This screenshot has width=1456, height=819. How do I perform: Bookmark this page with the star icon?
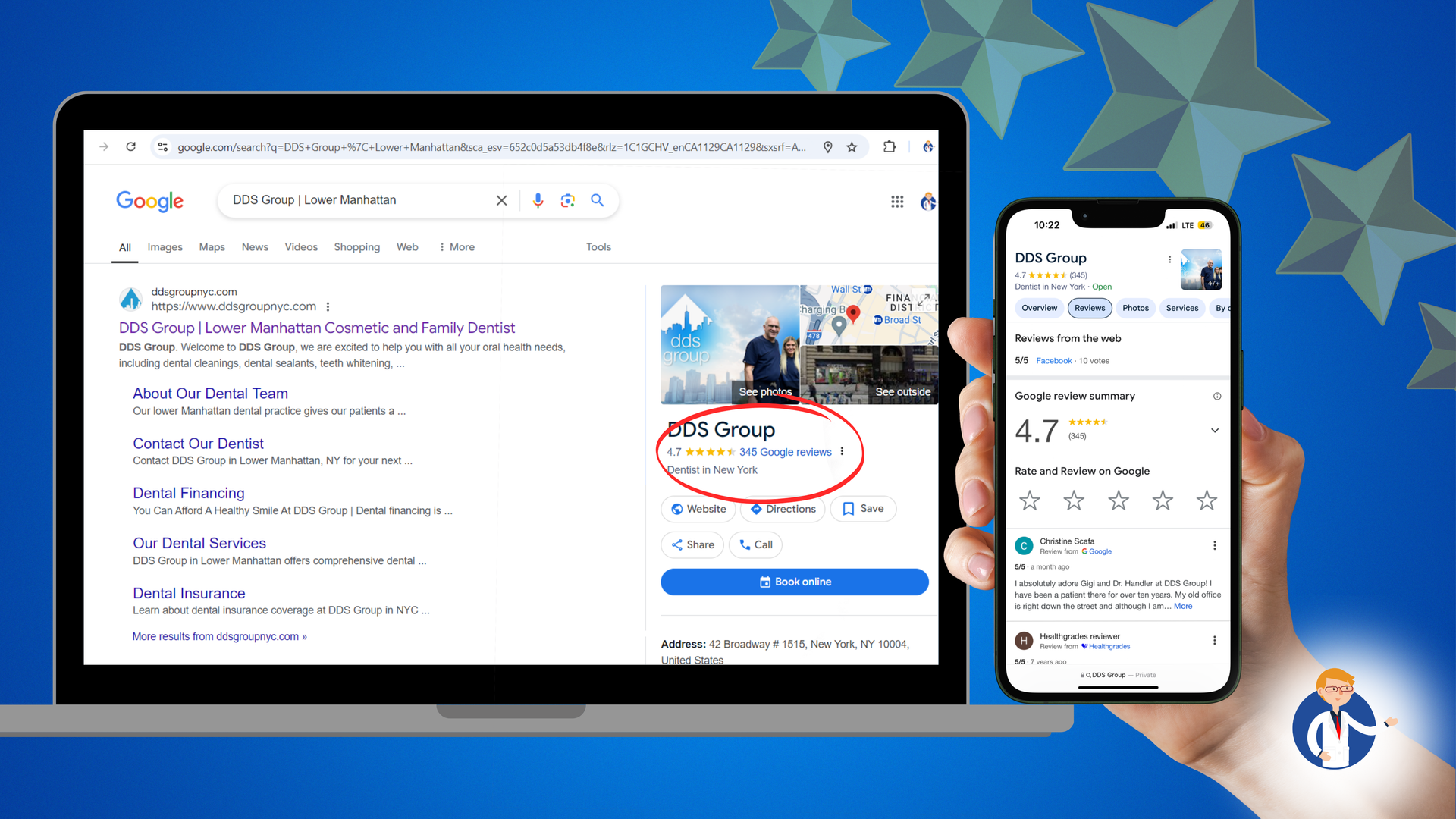(852, 147)
